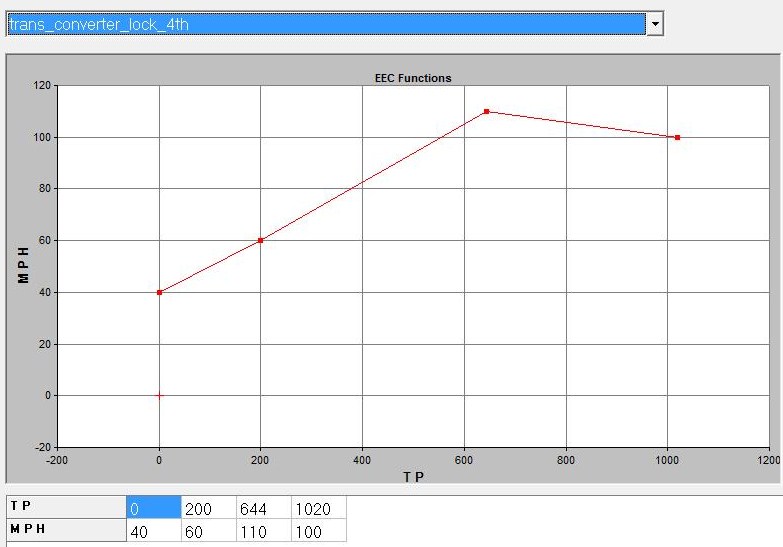The image size is (783, 547).
Task: Click graph data point at TP 200, 60 MPH
Action: pyautogui.click(x=261, y=240)
